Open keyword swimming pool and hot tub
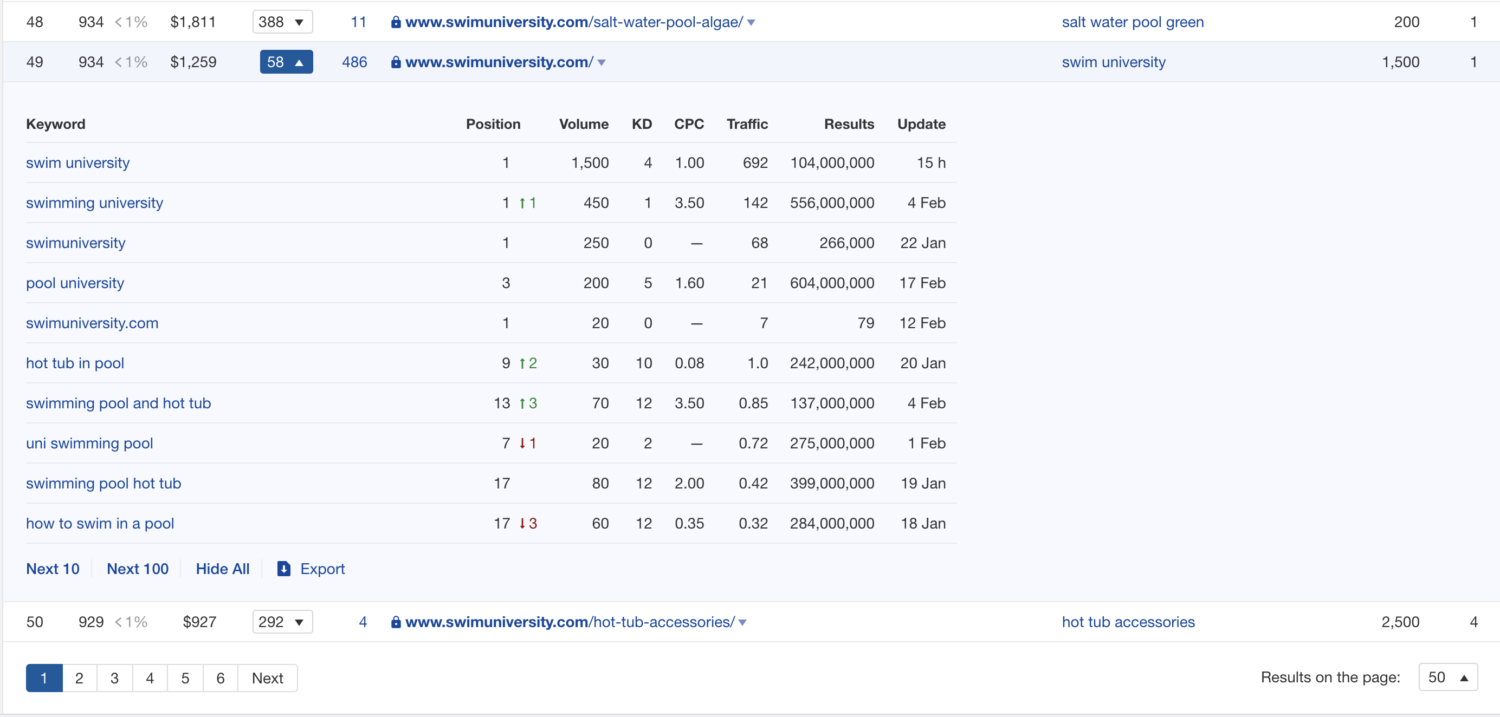 (118, 403)
